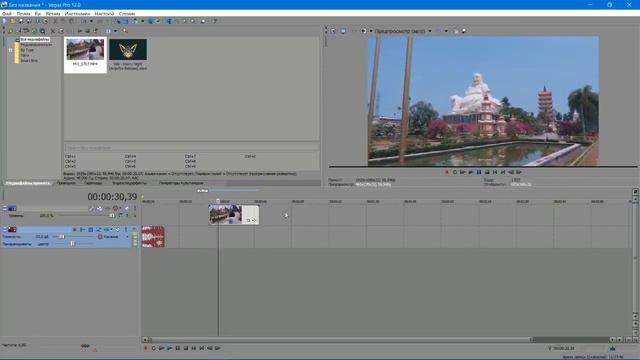640x360 pixels.
Task: Click the Open project folder icon
Action: click(13, 21)
